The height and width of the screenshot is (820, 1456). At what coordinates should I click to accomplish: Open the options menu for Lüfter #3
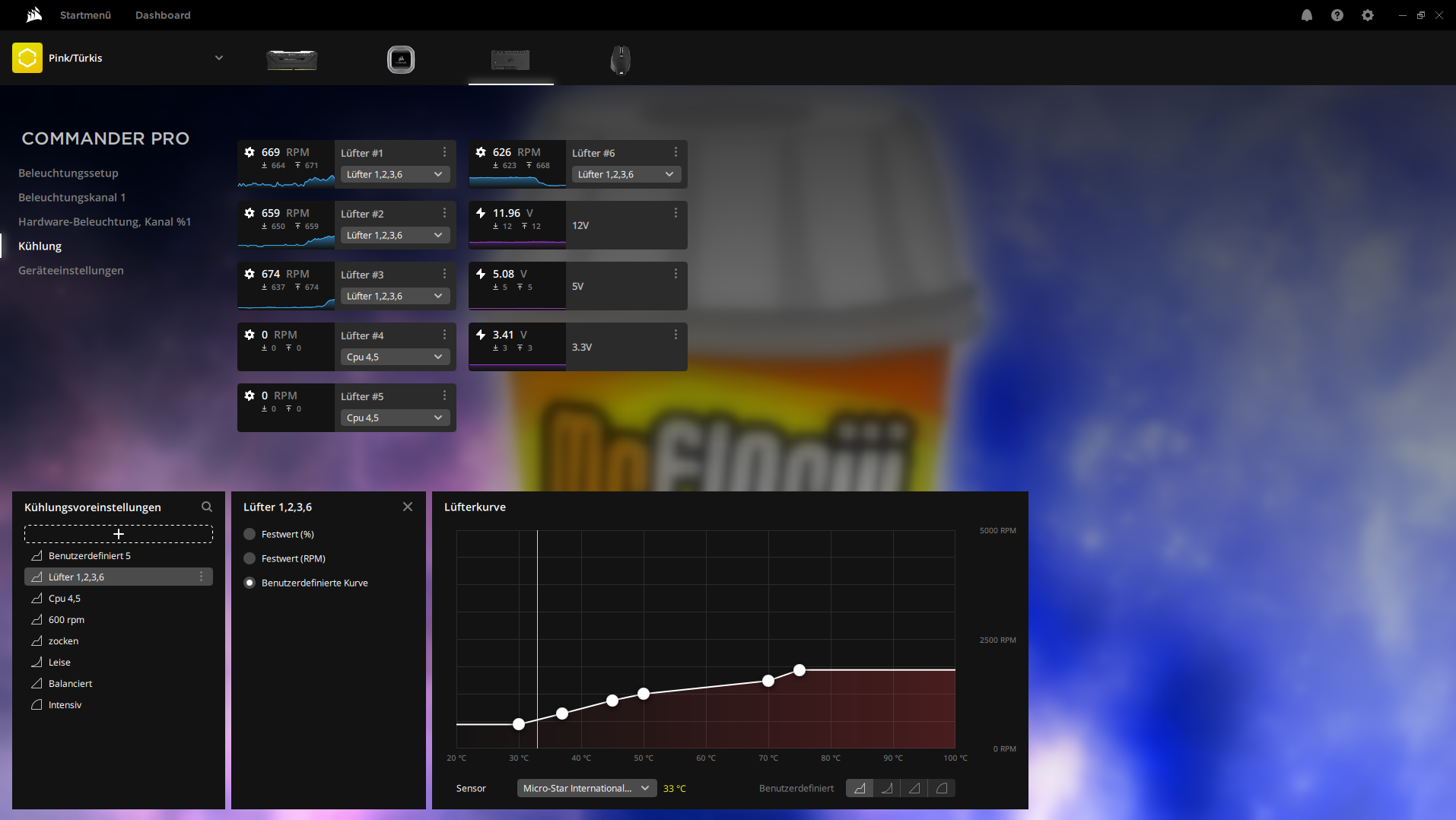point(444,274)
